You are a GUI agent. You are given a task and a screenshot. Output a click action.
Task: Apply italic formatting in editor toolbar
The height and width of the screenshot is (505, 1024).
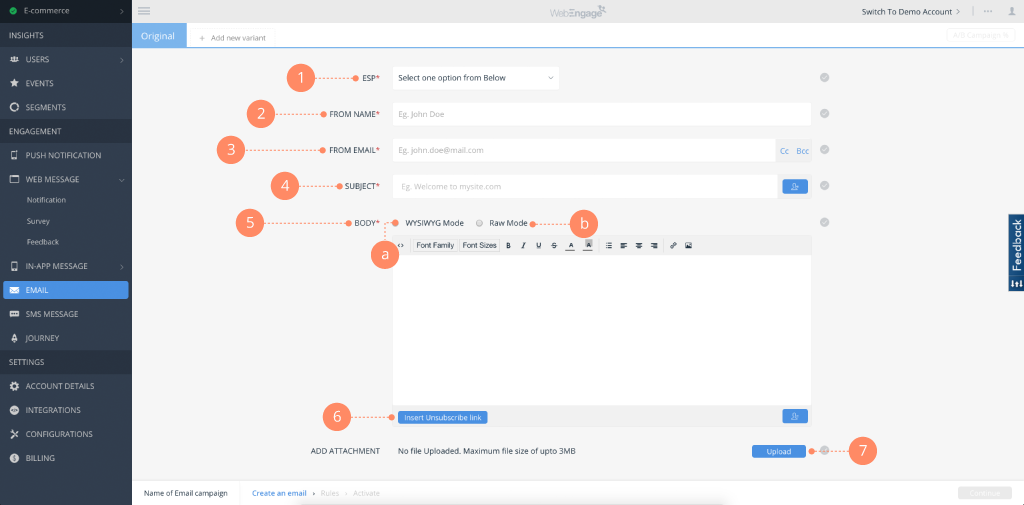click(x=523, y=246)
